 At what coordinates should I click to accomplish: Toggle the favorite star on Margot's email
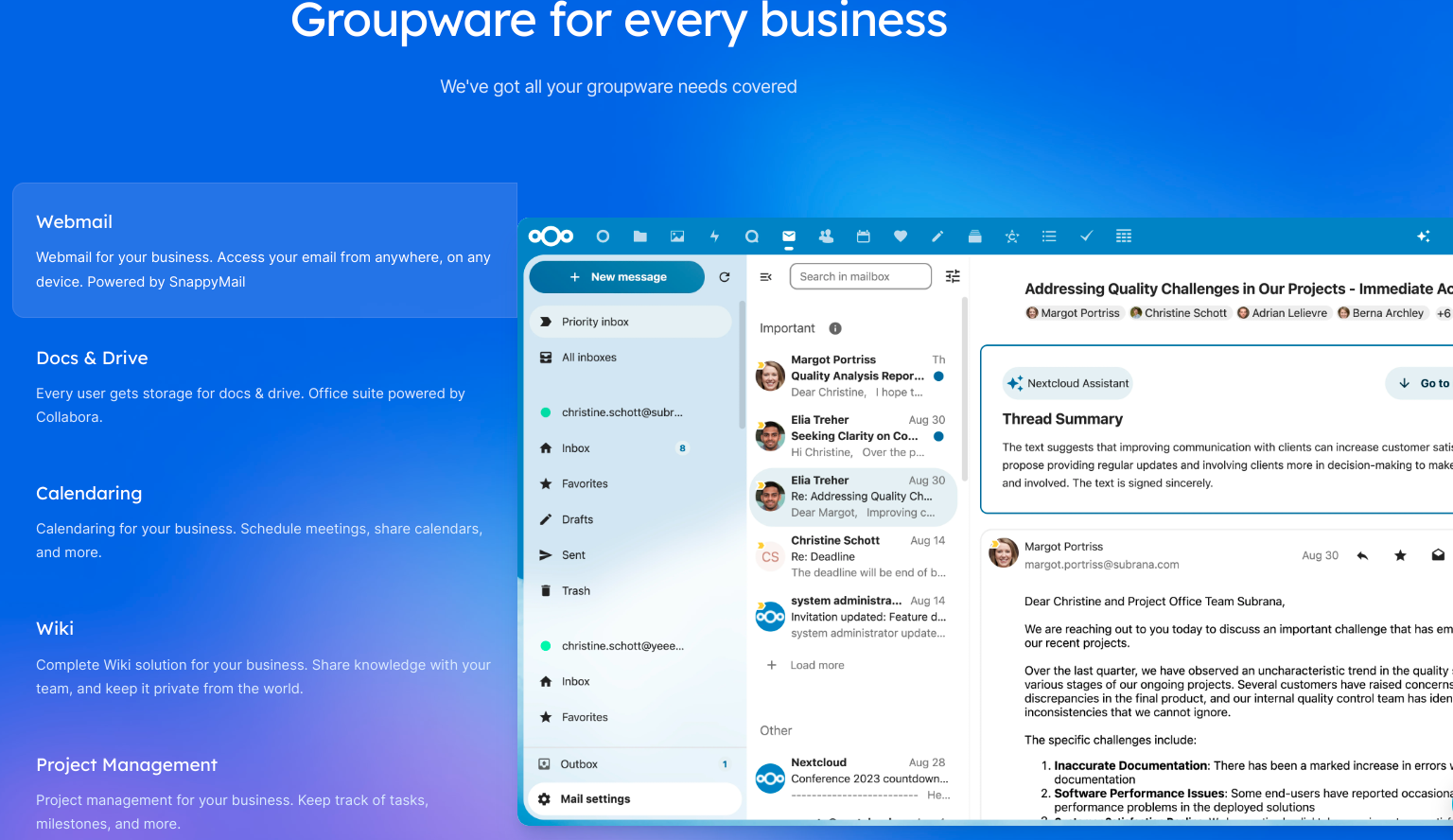pos(1400,555)
